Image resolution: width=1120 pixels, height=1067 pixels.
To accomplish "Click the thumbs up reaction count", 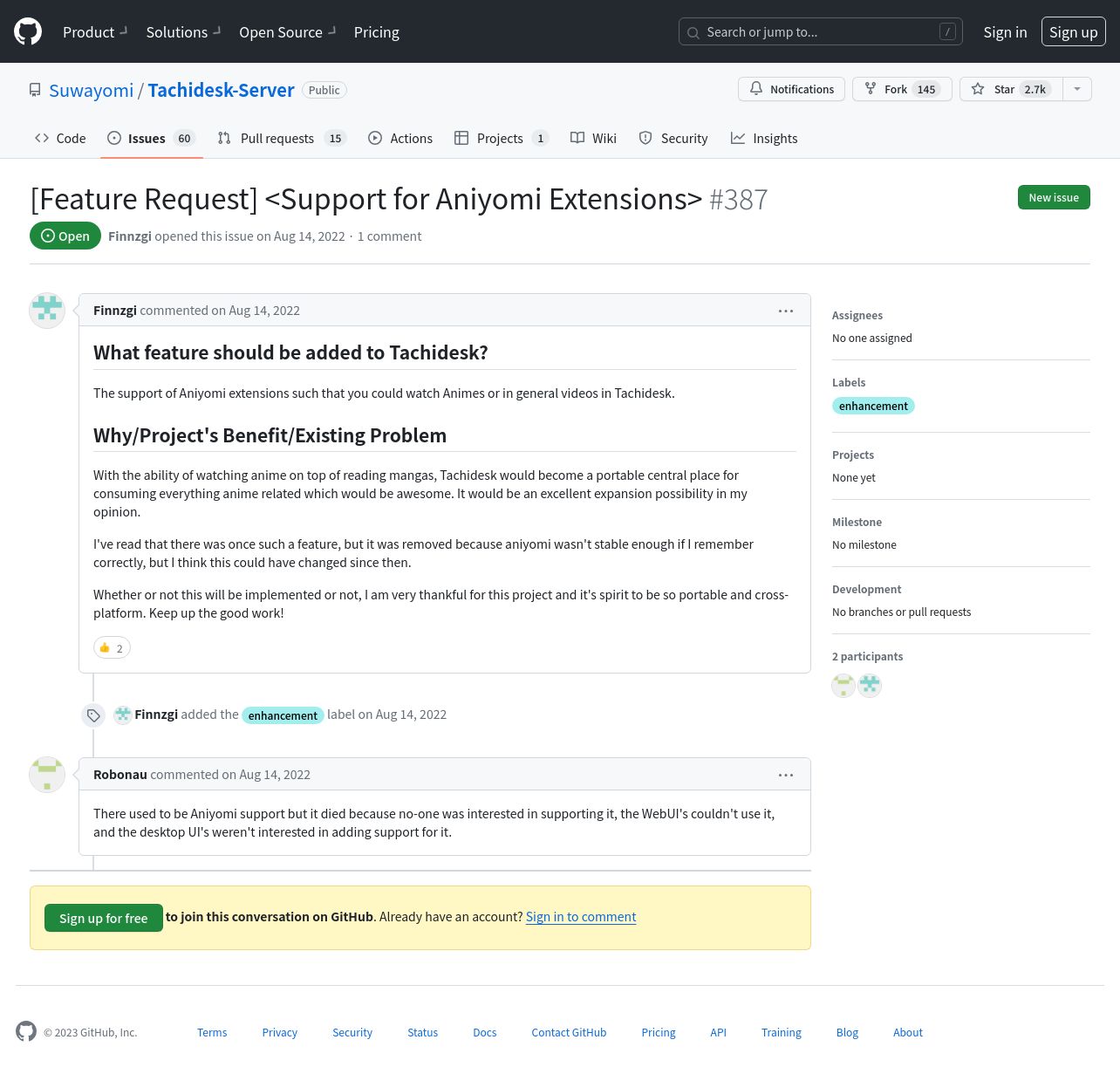I will coord(112,648).
